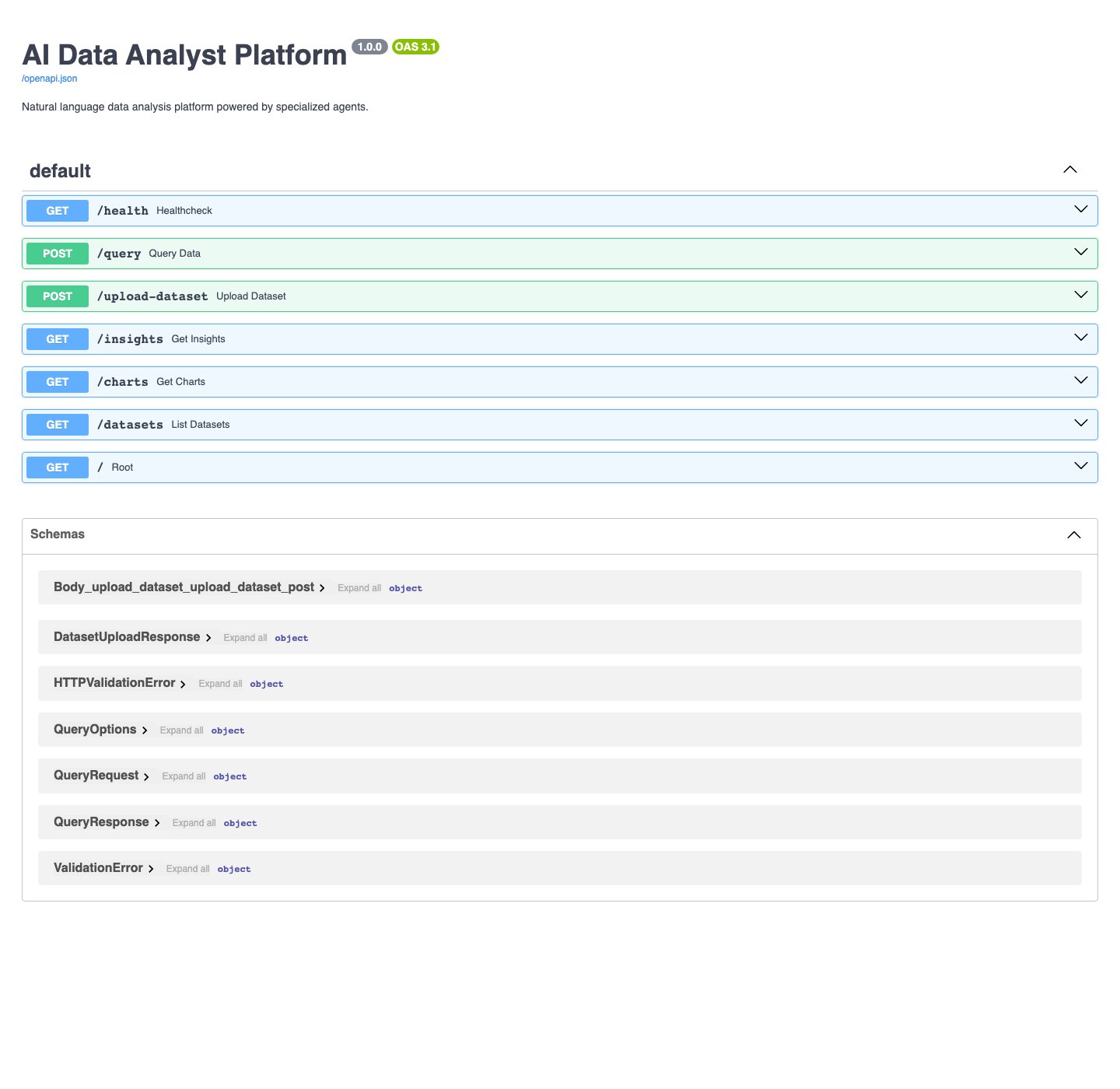This screenshot has width=1120, height=1089.
Task: Click Expand all for QueryResponse
Action: [x=194, y=823]
